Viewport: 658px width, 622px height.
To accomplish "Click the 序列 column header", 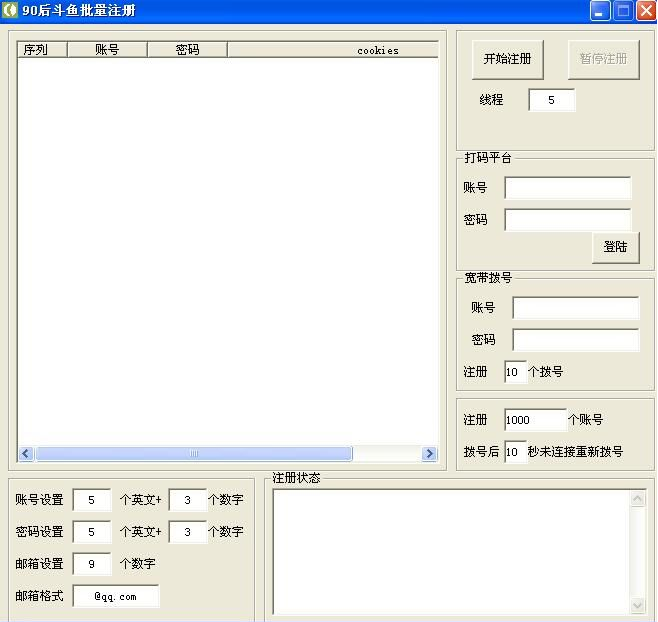I will pyautogui.click(x=42, y=50).
